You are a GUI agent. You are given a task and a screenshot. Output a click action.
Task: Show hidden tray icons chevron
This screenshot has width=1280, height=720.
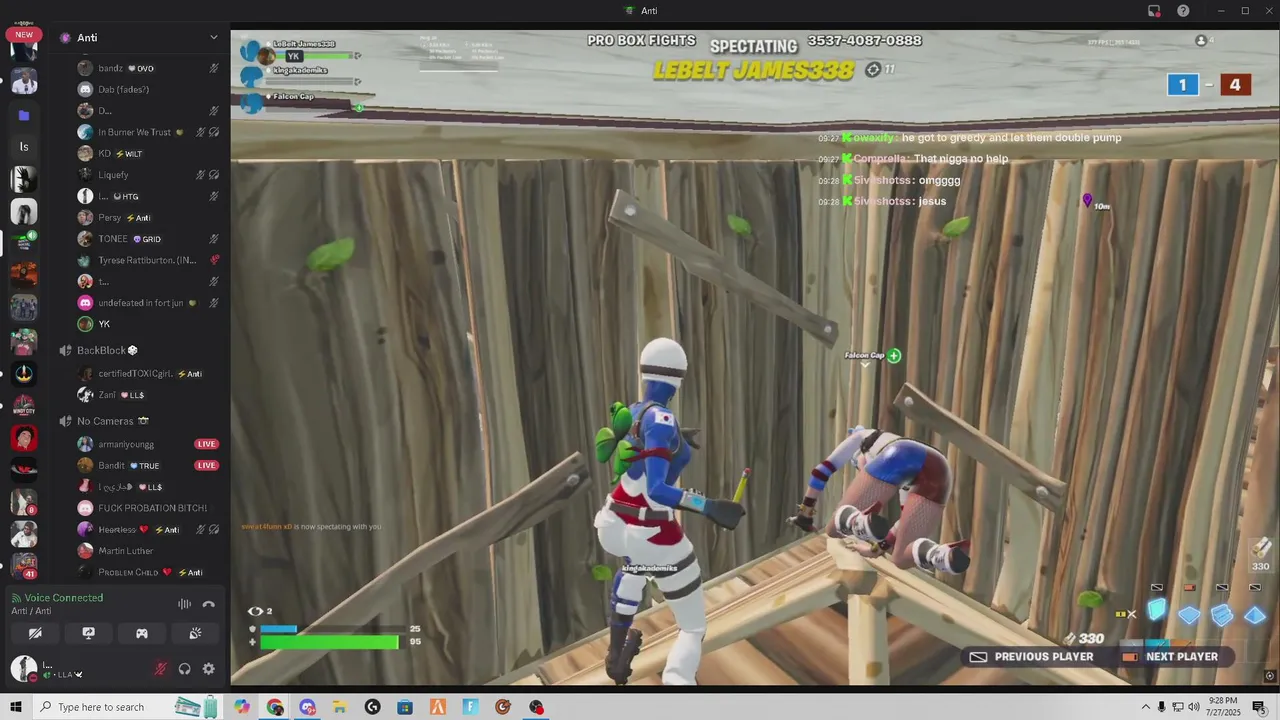click(1146, 707)
